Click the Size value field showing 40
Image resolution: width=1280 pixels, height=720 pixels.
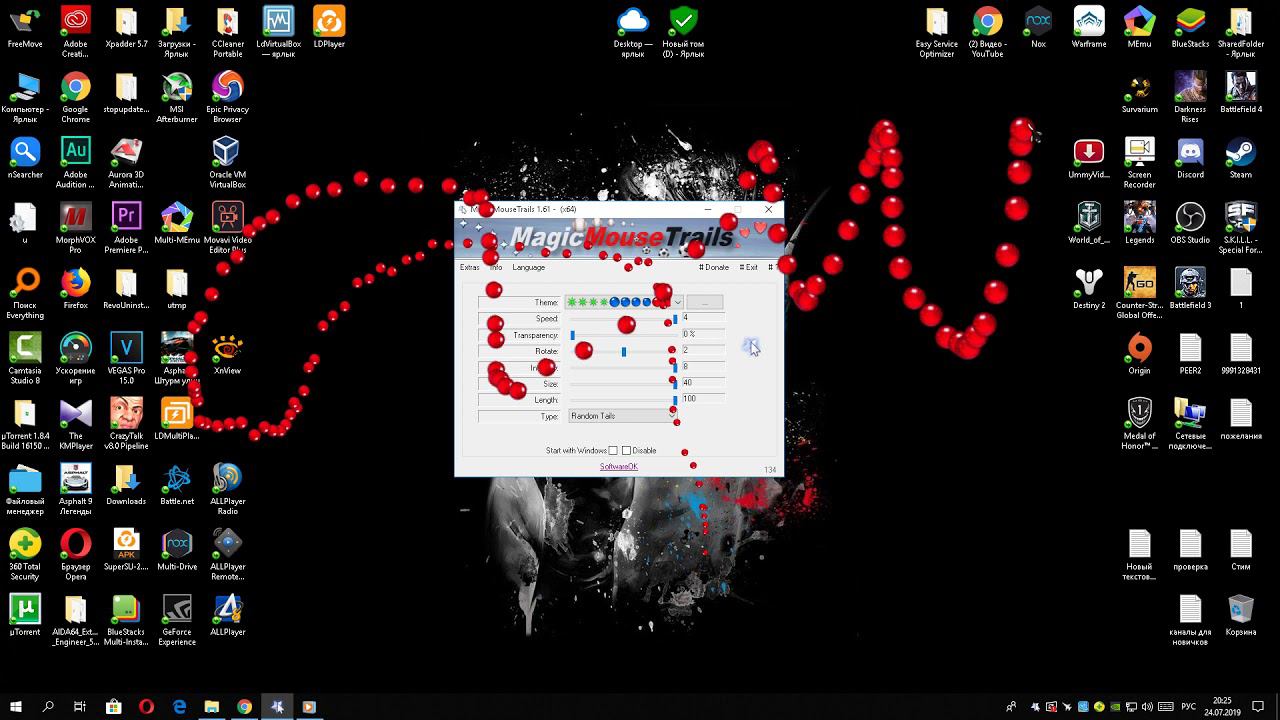coord(702,383)
